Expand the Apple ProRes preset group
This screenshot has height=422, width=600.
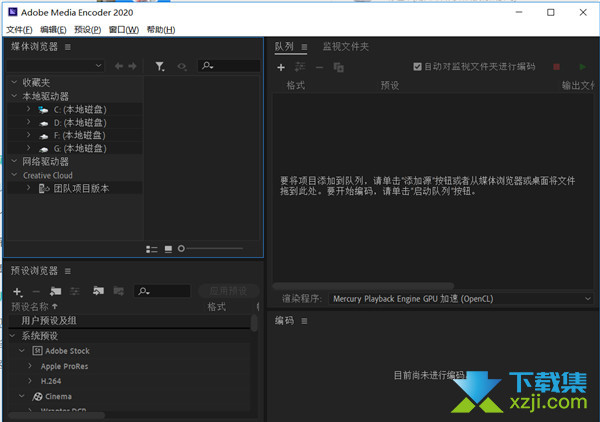[x=30, y=366]
